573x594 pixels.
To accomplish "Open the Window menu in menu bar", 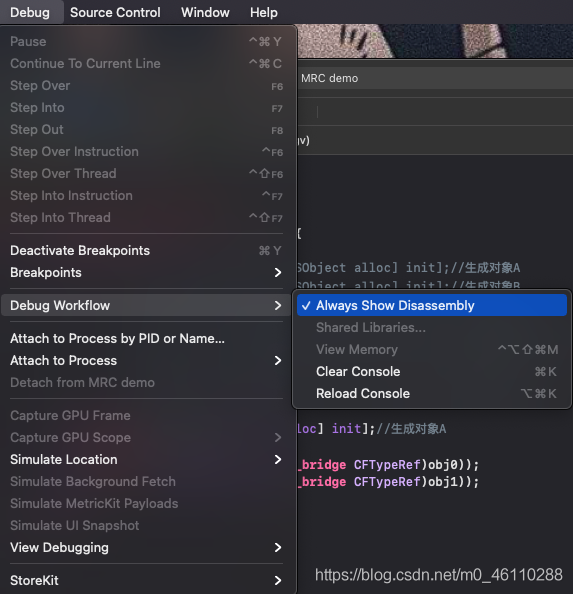I will pyautogui.click(x=205, y=13).
